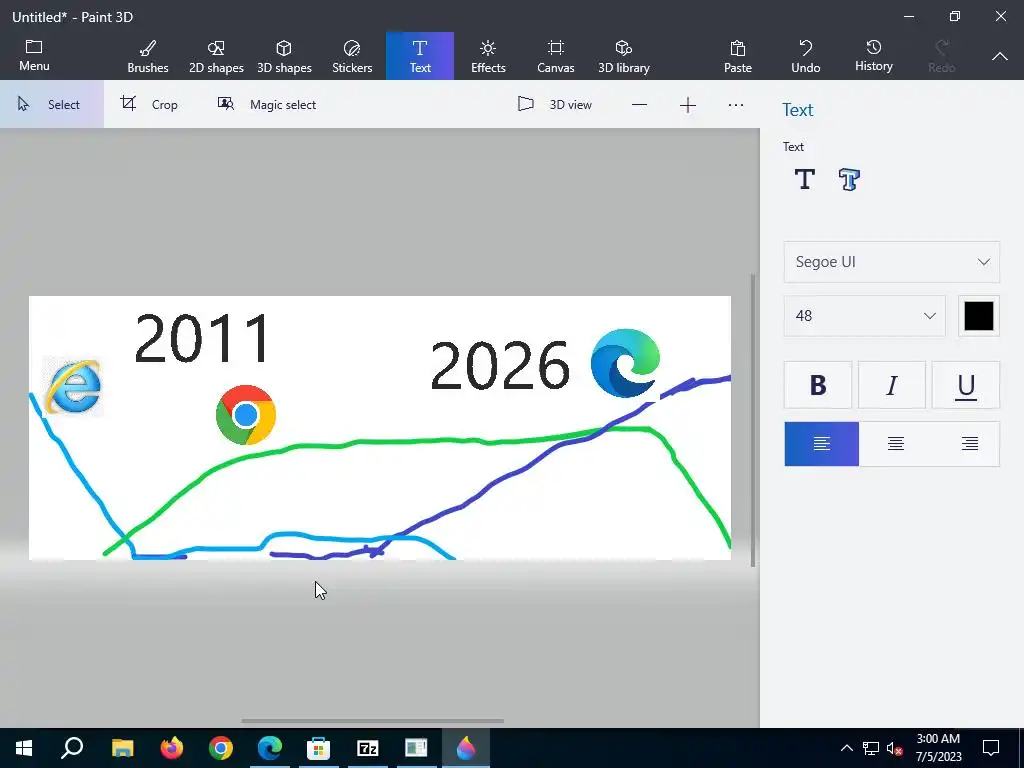This screenshot has width=1024, height=768.
Task: Activate the Select tool
Action: coord(52,104)
